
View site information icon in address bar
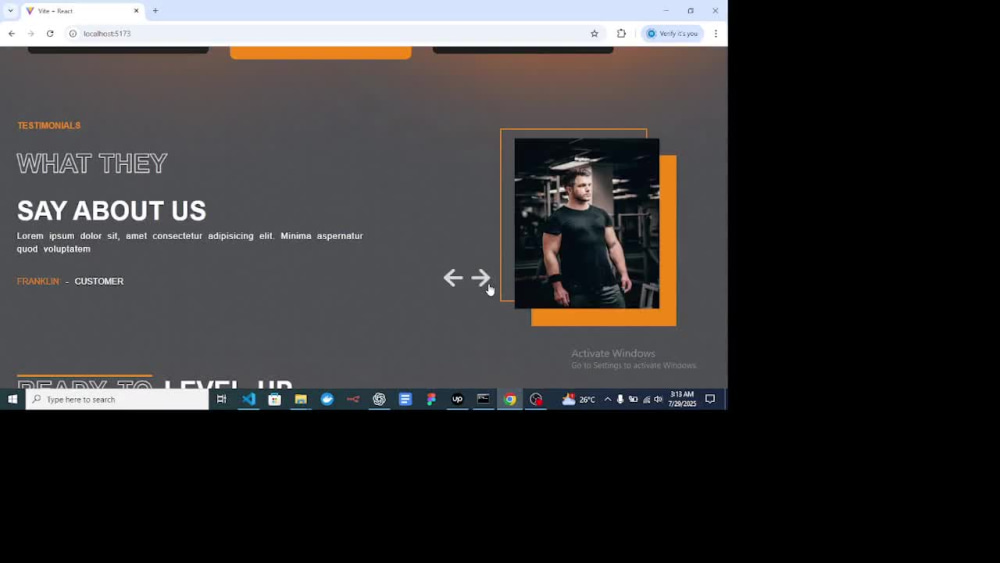tap(73, 33)
